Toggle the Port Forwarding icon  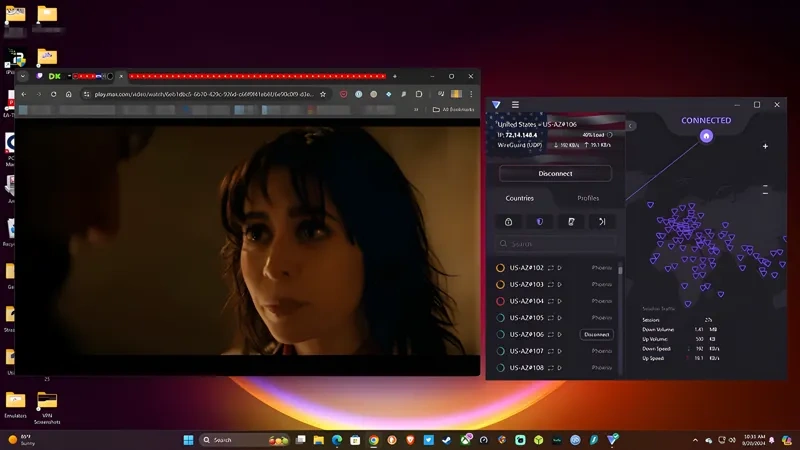click(x=602, y=221)
